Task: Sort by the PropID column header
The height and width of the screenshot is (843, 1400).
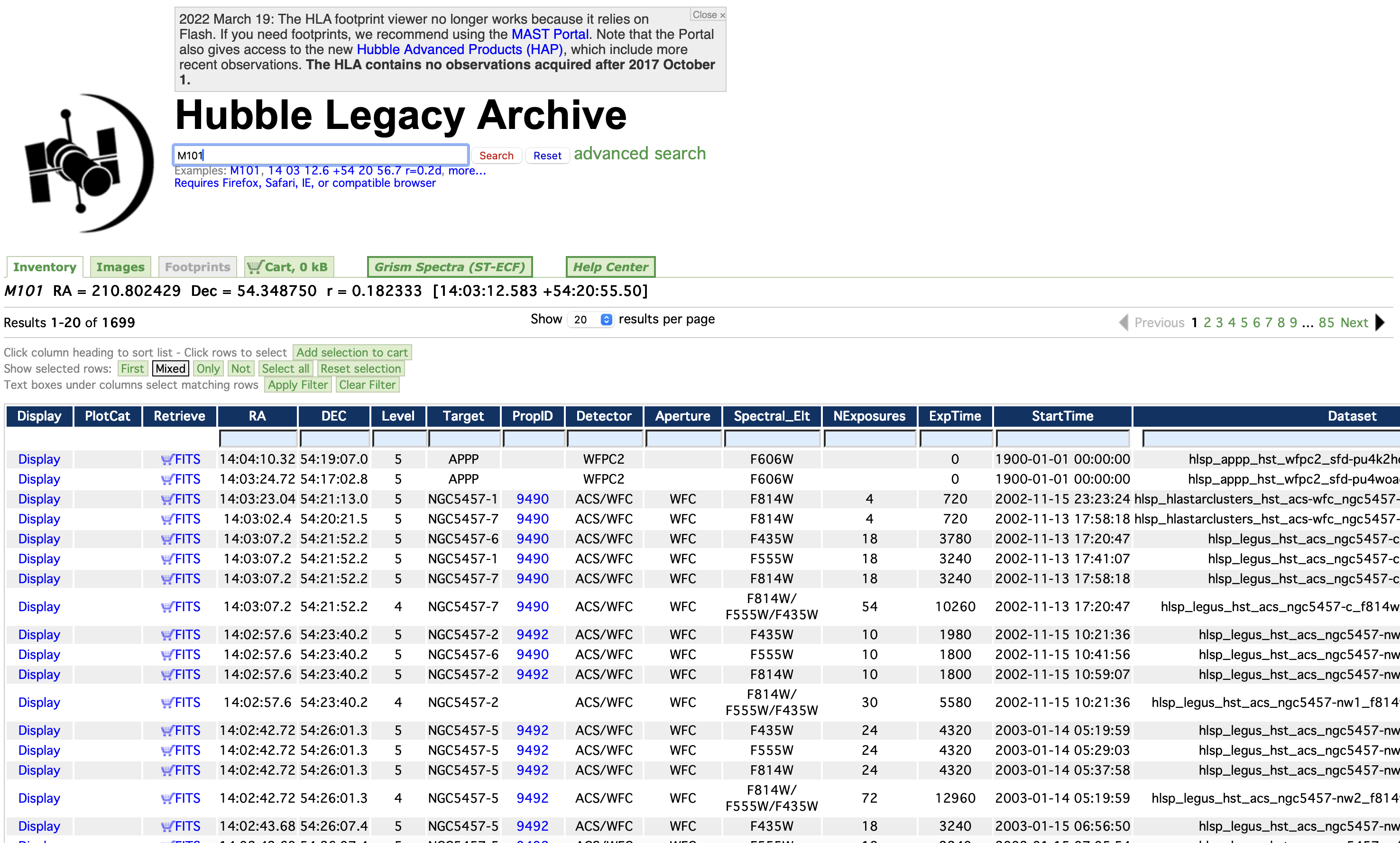Action: tap(533, 416)
